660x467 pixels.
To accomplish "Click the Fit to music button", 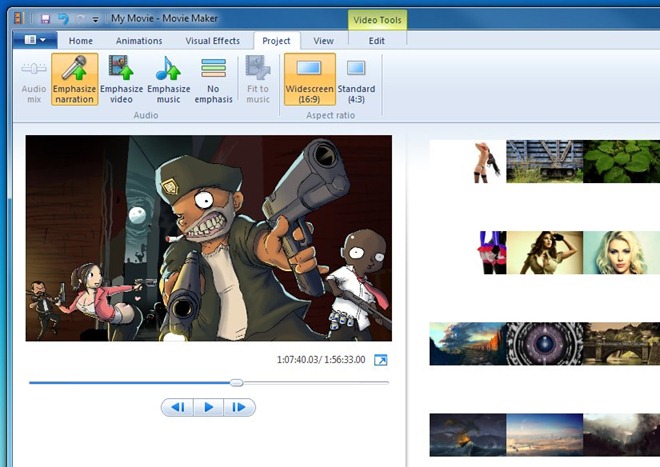I will coord(258,80).
